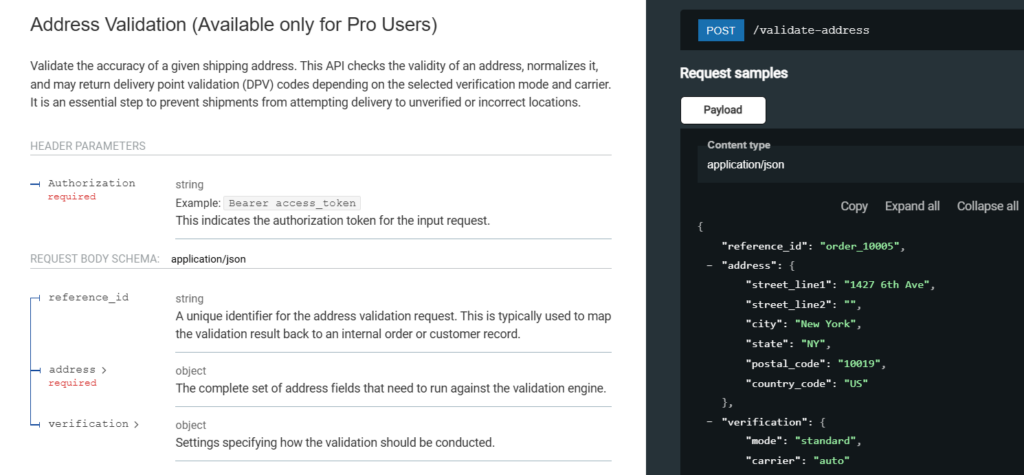Click the application/json content type value
The height and width of the screenshot is (475, 1024).
click(x=745, y=165)
